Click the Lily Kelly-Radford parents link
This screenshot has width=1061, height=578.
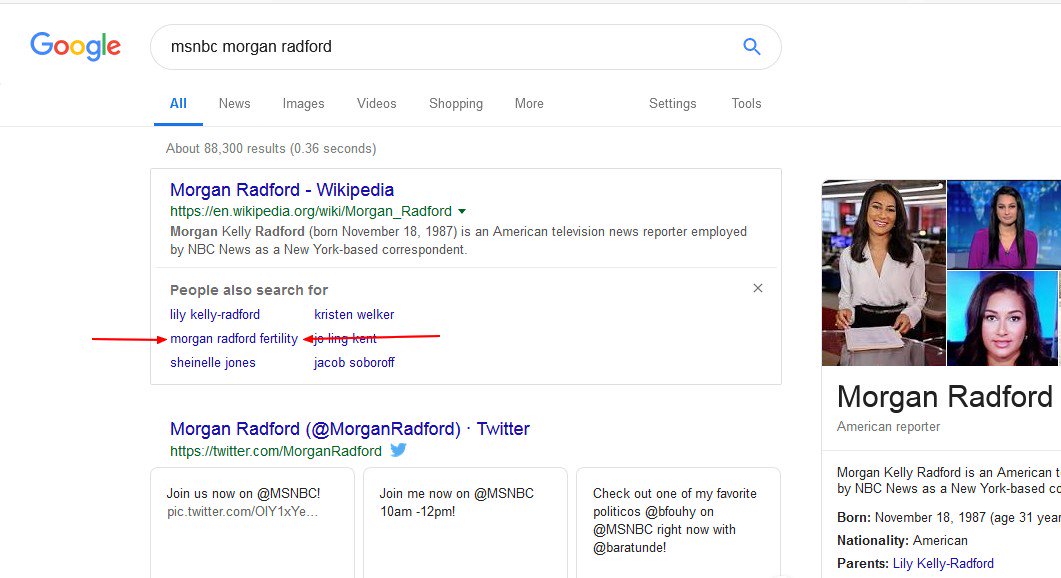943,563
